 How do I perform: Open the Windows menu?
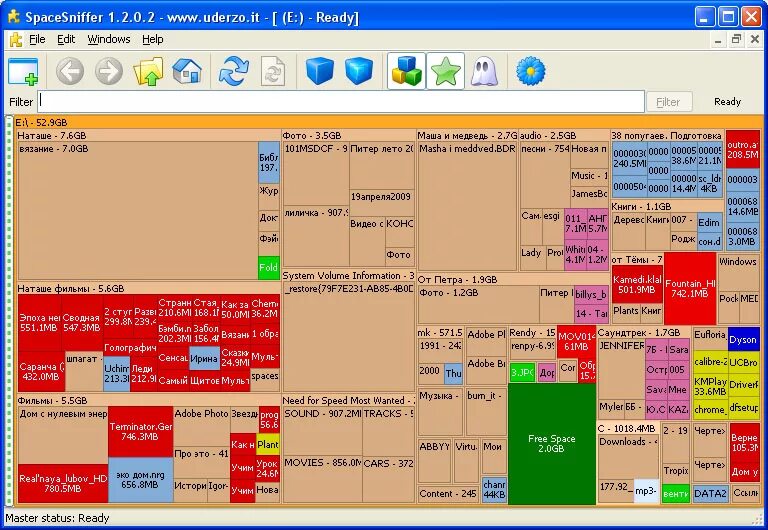point(109,39)
